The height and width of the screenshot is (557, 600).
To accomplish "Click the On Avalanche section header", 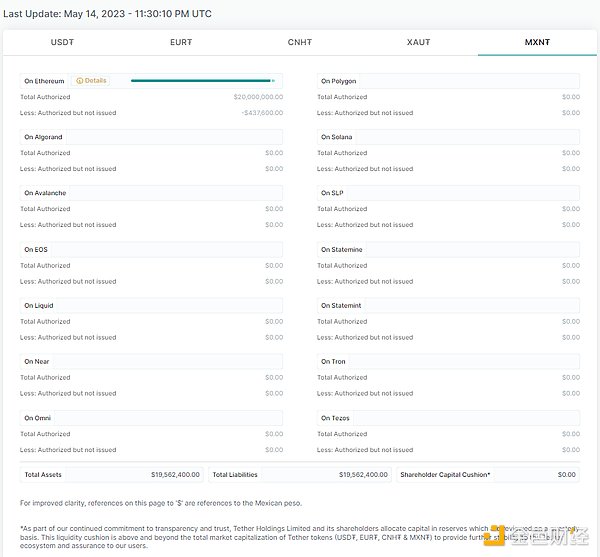I will 44,193.
